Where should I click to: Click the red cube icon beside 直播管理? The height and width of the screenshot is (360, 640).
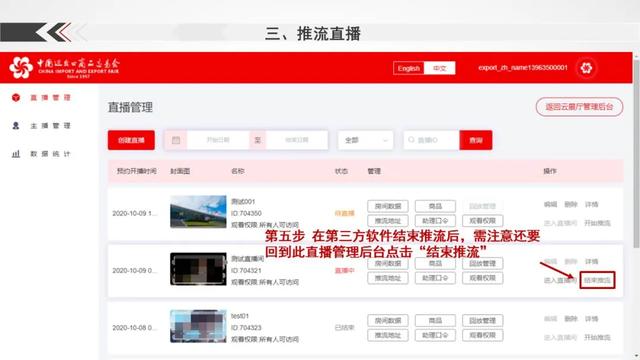[16, 98]
